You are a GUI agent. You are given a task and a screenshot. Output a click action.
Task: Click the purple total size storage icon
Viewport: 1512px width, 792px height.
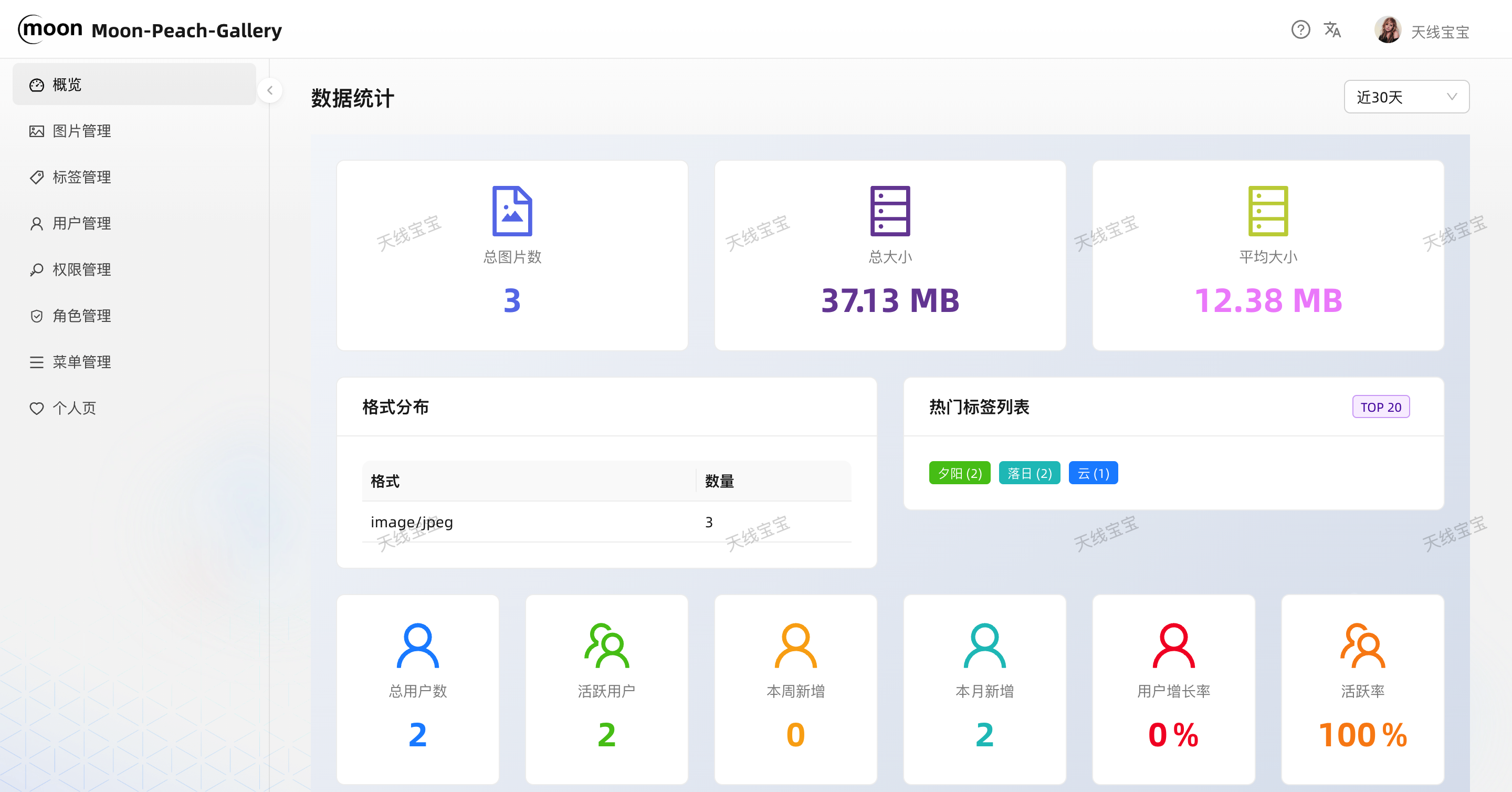point(890,211)
